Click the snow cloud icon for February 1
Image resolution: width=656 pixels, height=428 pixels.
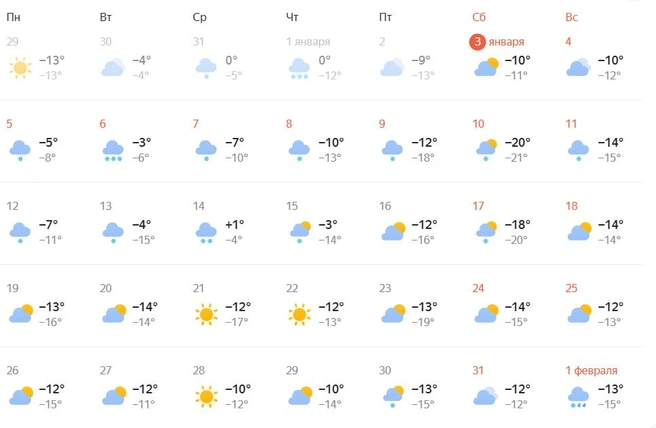tap(578, 396)
